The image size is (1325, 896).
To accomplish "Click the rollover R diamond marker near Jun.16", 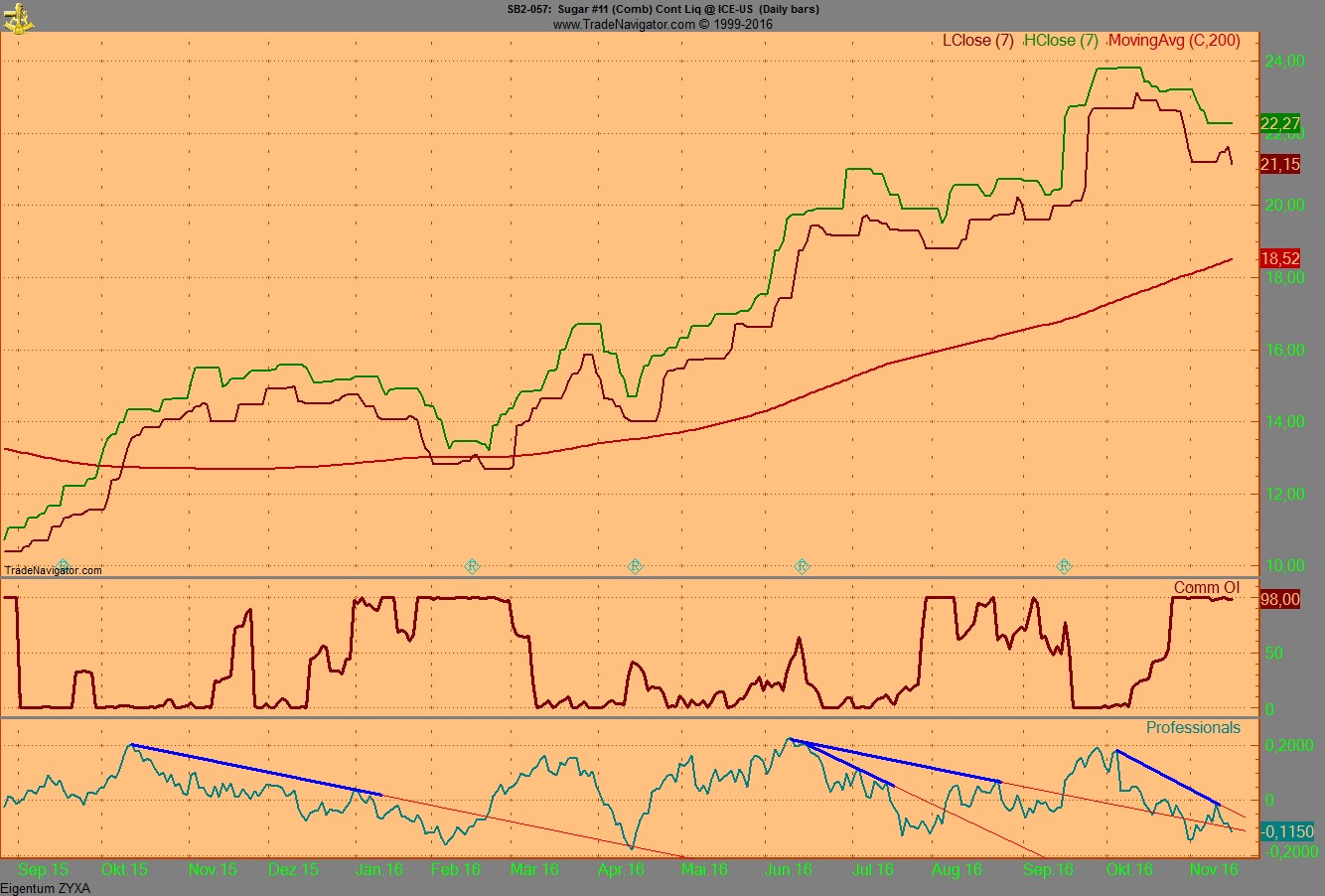I will tap(802, 566).
